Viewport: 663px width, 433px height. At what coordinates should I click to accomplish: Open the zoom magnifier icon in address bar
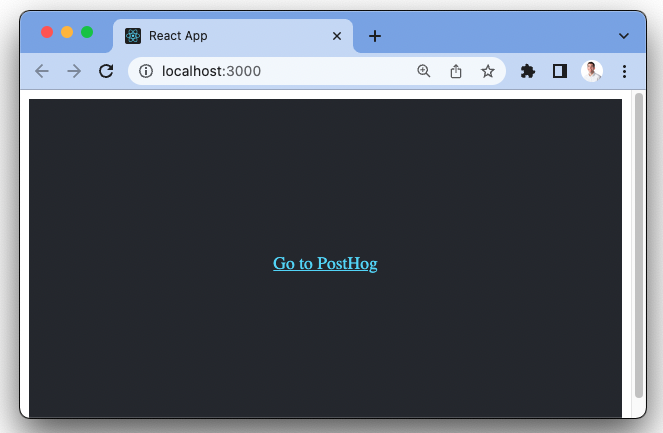(423, 71)
